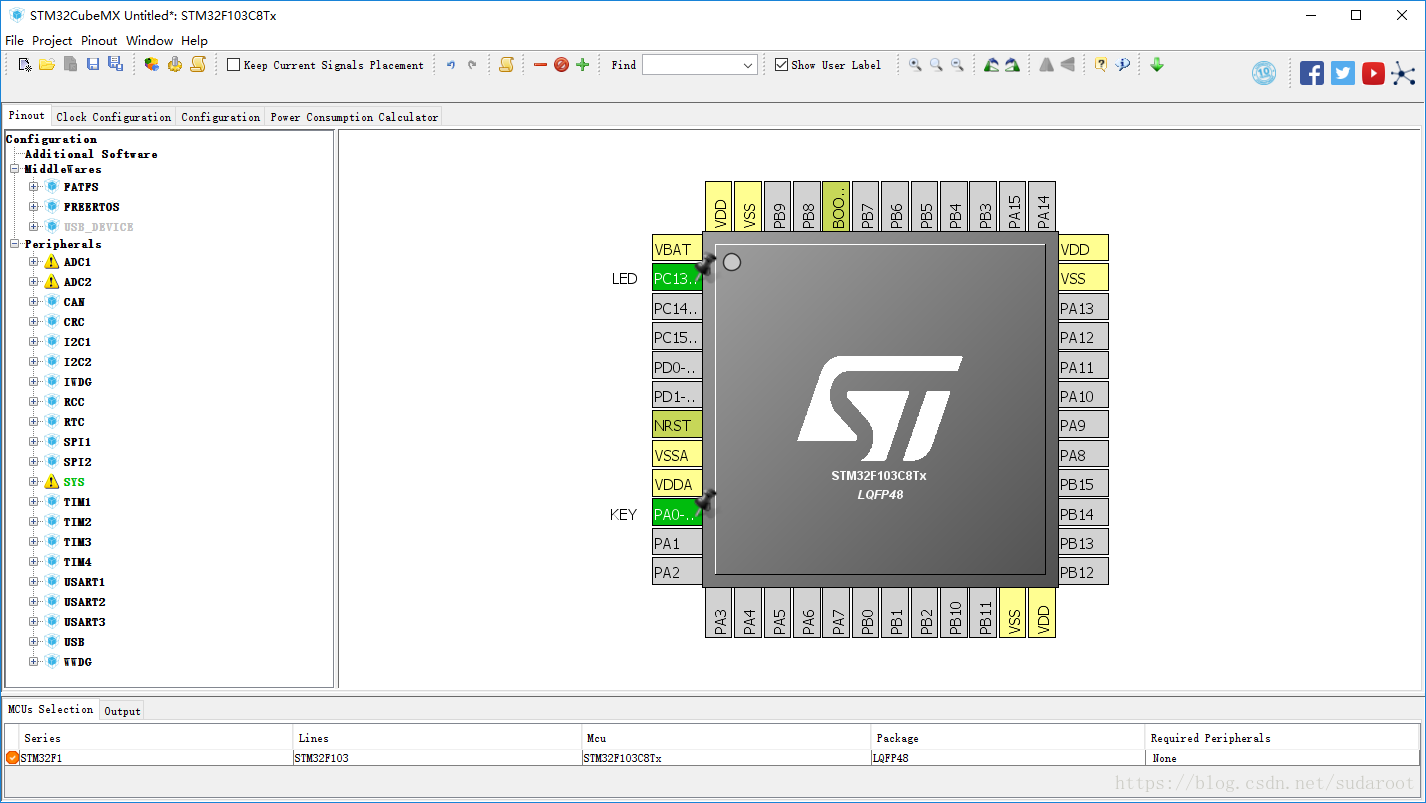Image resolution: width=1426 pixels, height=803 pixels.
Task: Switch to Clock Configuration tab
Action: coord(114,117)
